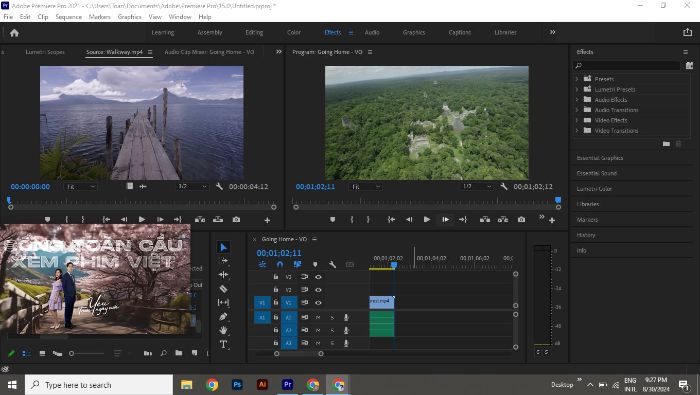The height and width of the screenshot is (395, 700).
Task: Click Overwrite in Source monitor
Action: click(218, 220)
